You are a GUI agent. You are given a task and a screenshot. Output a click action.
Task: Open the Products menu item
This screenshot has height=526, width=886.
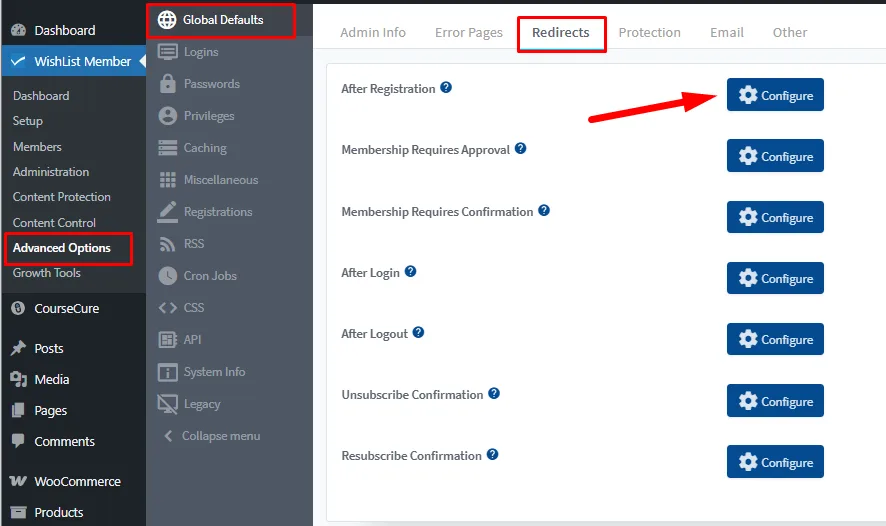coord(59,512)
